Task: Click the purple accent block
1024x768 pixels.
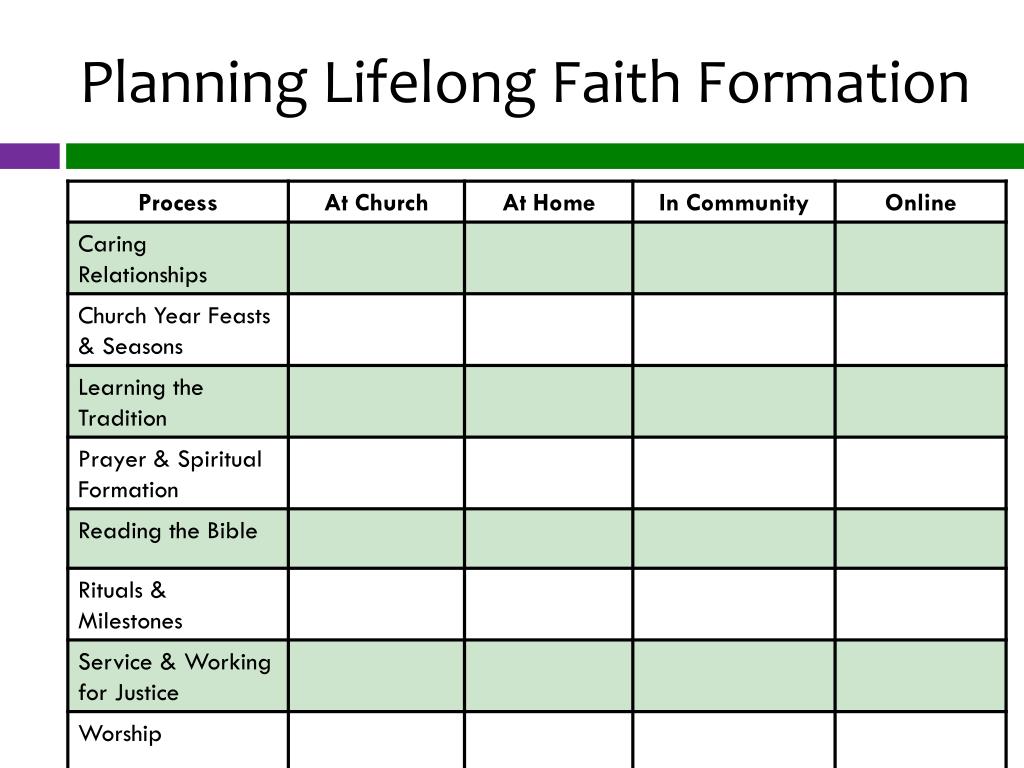Action: (x=29, y=156)
